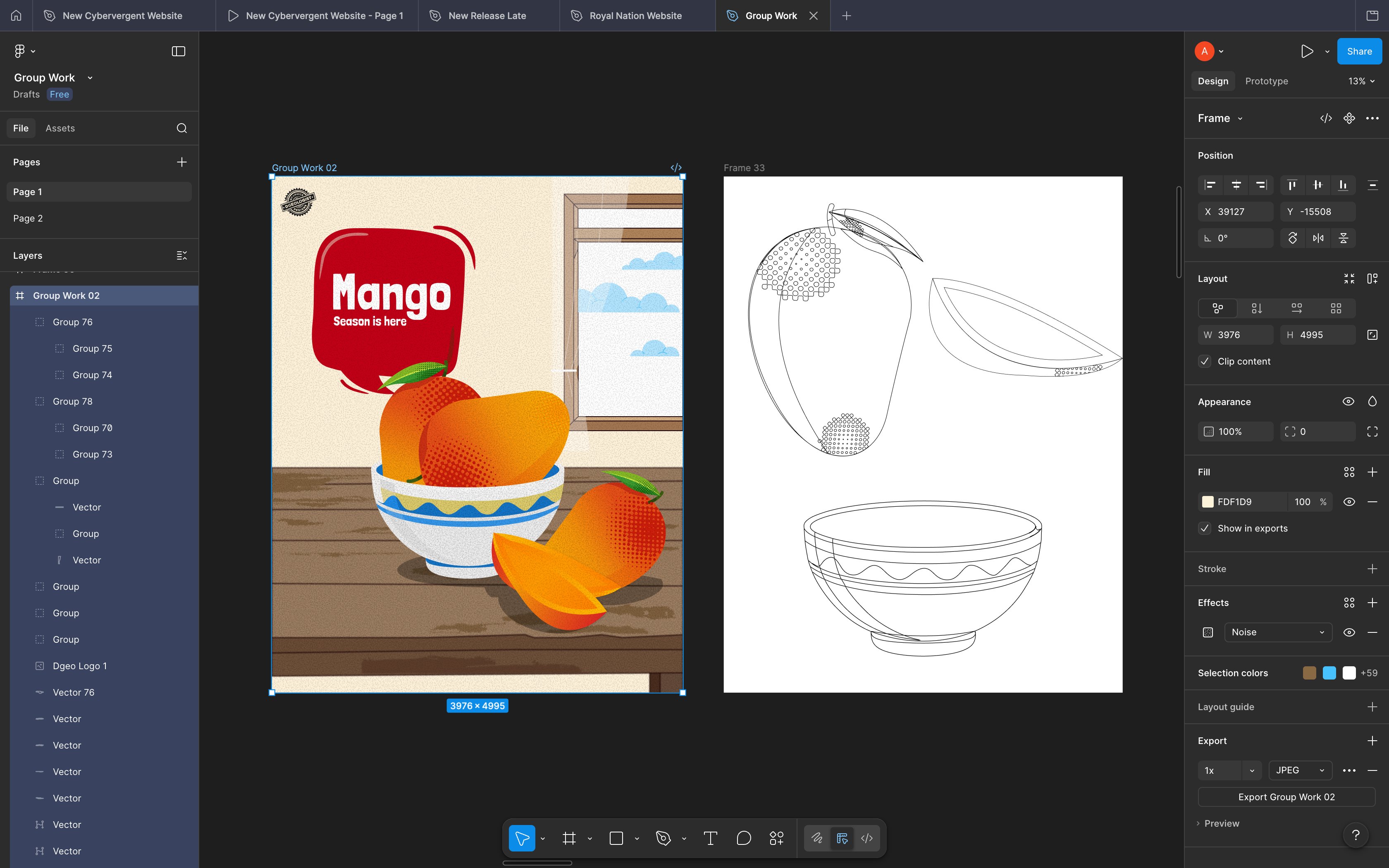Select the Pen tool in bottom toolbar
The height and width of the screenshot is (868, 1389).
(x=663, y=838)
